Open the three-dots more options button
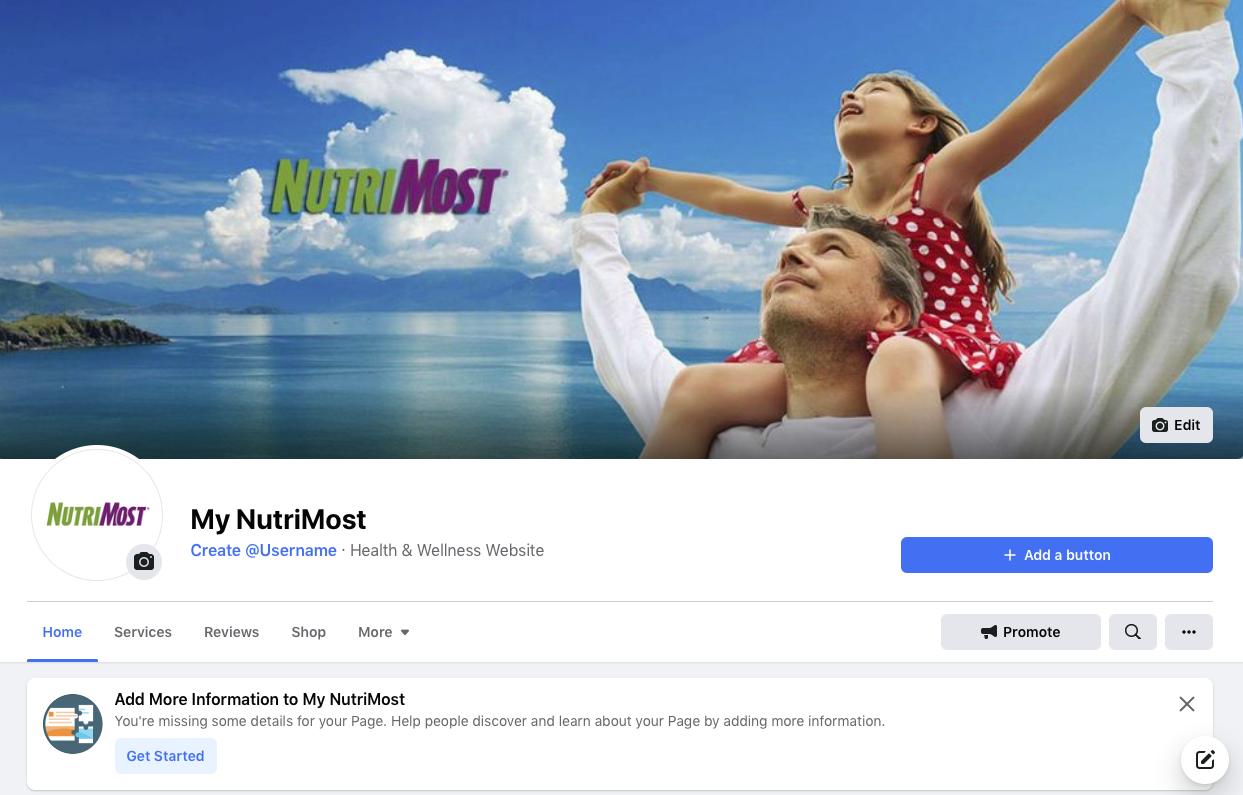 (1189, 632)
